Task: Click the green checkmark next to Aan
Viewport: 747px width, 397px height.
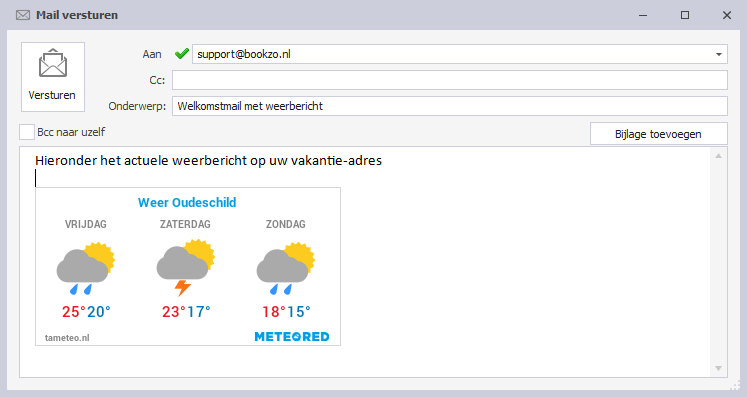Action: click(x=182, y=54)
